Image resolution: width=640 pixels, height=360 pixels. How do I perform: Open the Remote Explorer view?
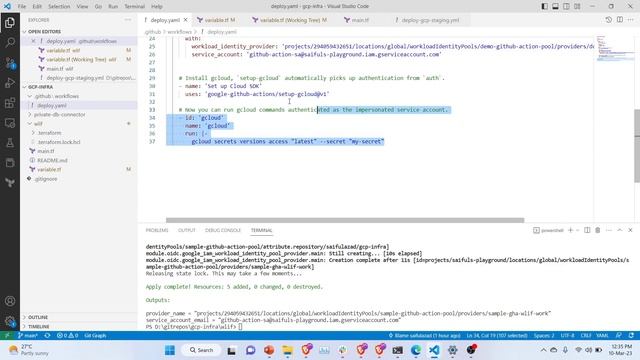(x=10, y=122)
